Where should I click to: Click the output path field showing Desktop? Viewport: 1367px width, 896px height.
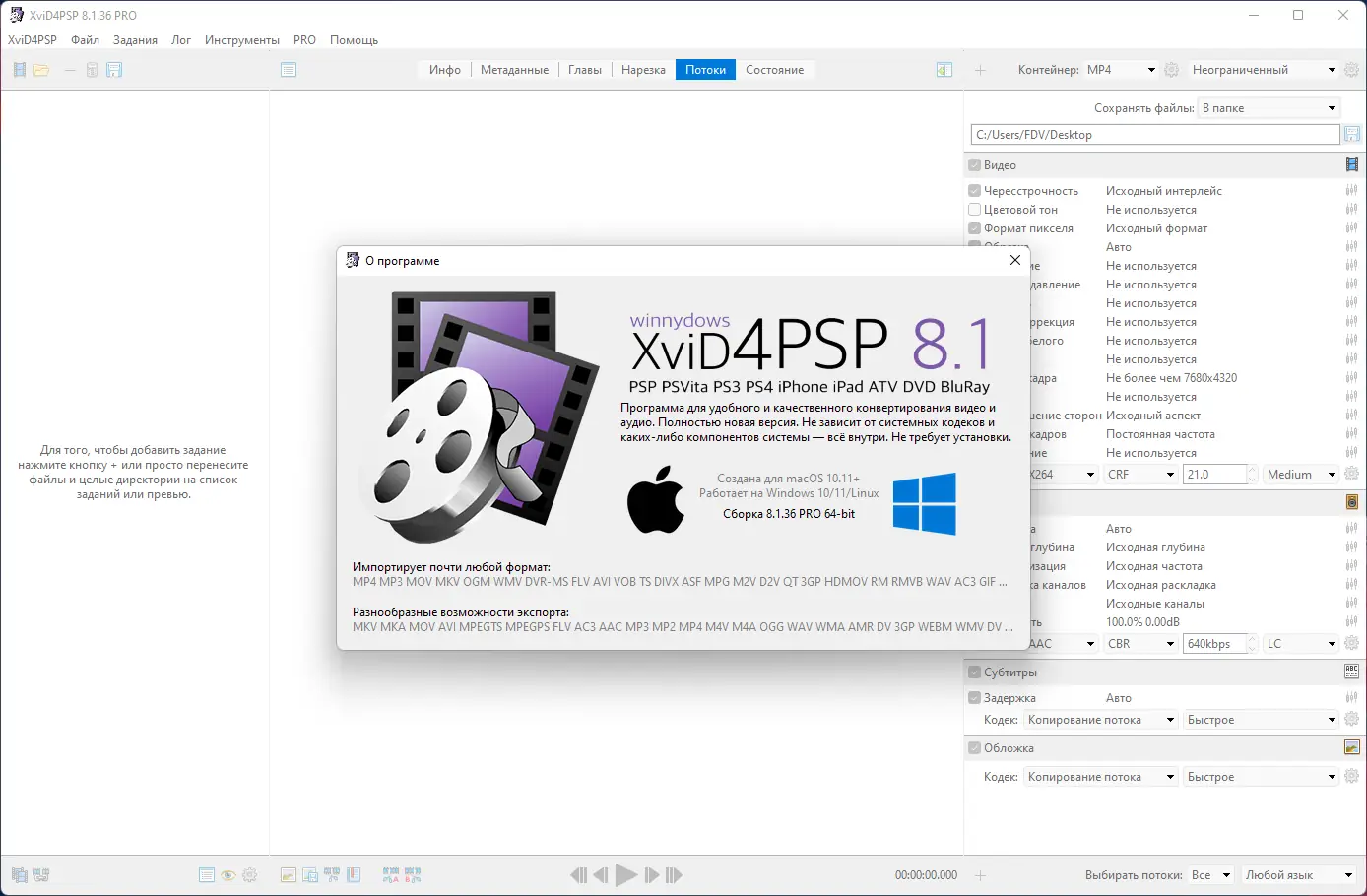click(x=1152, y=134)
